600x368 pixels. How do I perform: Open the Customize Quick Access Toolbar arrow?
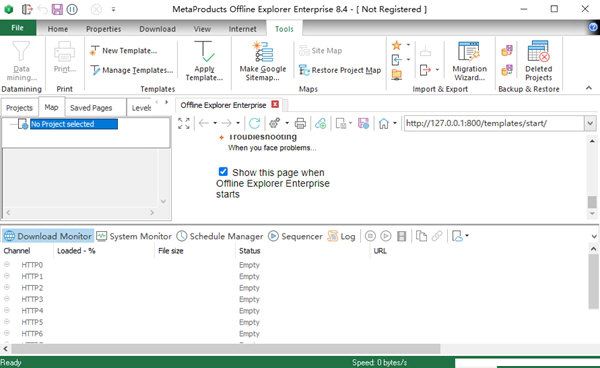(113, 9)
